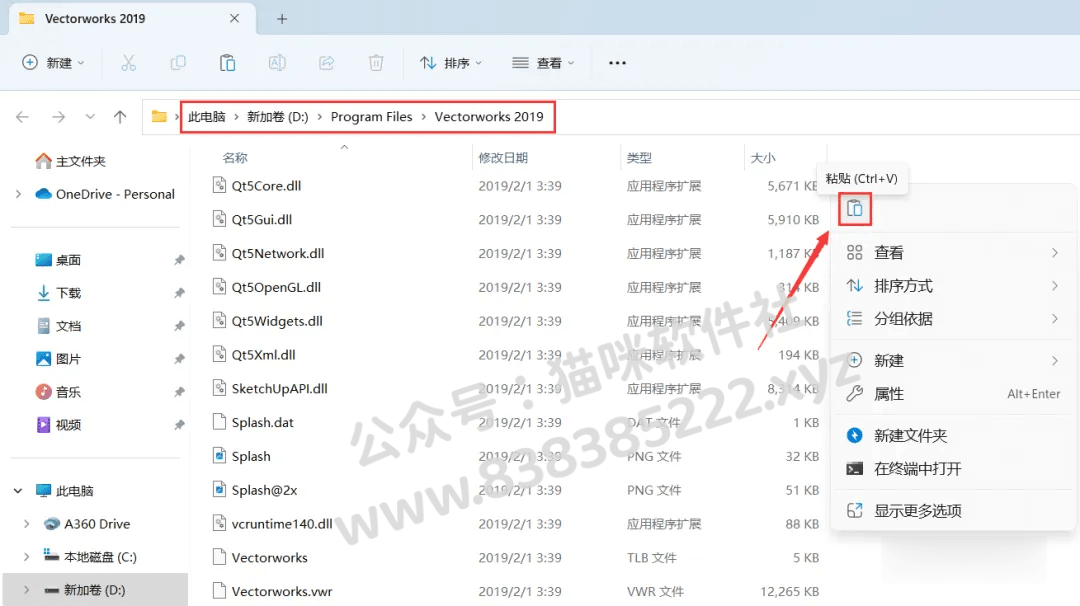The image size is (1080, 606).
Task: Unpin 桌面 using its pin icon
Action: pyautogui.click(x=179, y=260)
